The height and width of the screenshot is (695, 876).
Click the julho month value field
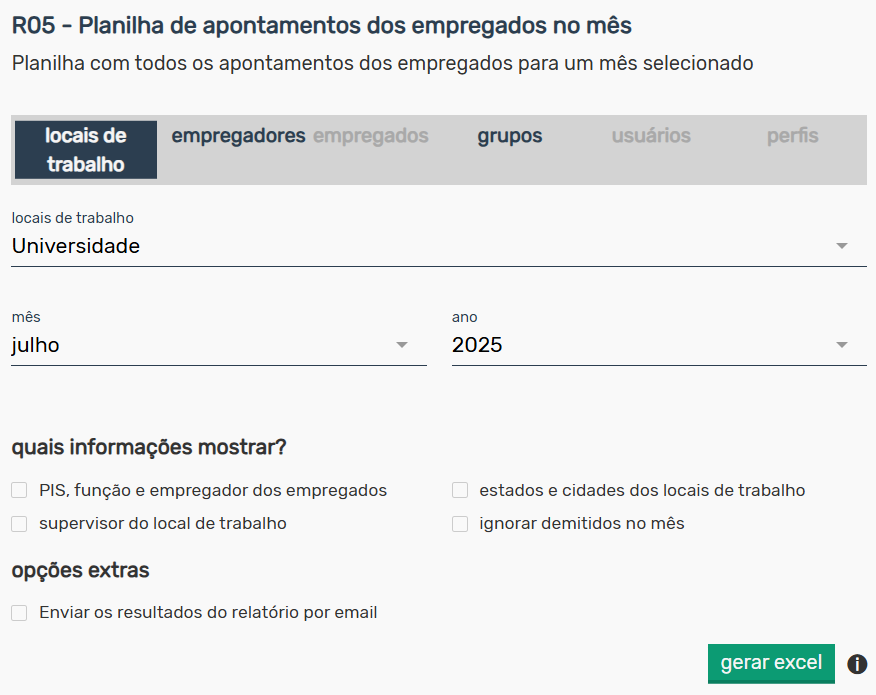pyautogui.click(x=218, y=345)
